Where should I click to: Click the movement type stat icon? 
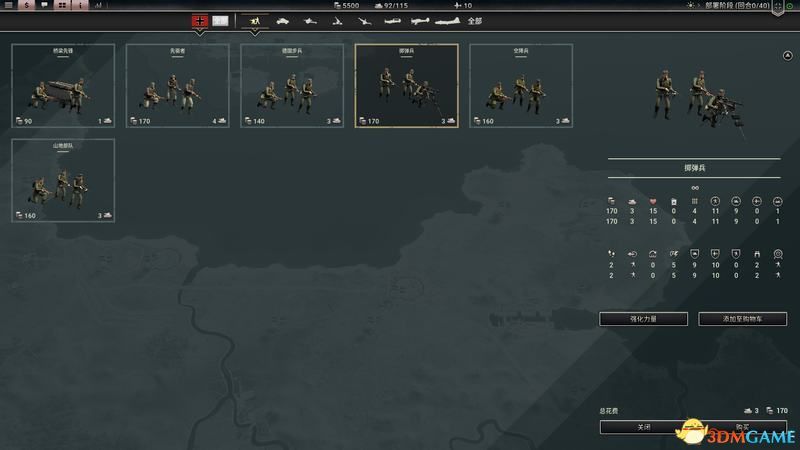tap(632, 254)
